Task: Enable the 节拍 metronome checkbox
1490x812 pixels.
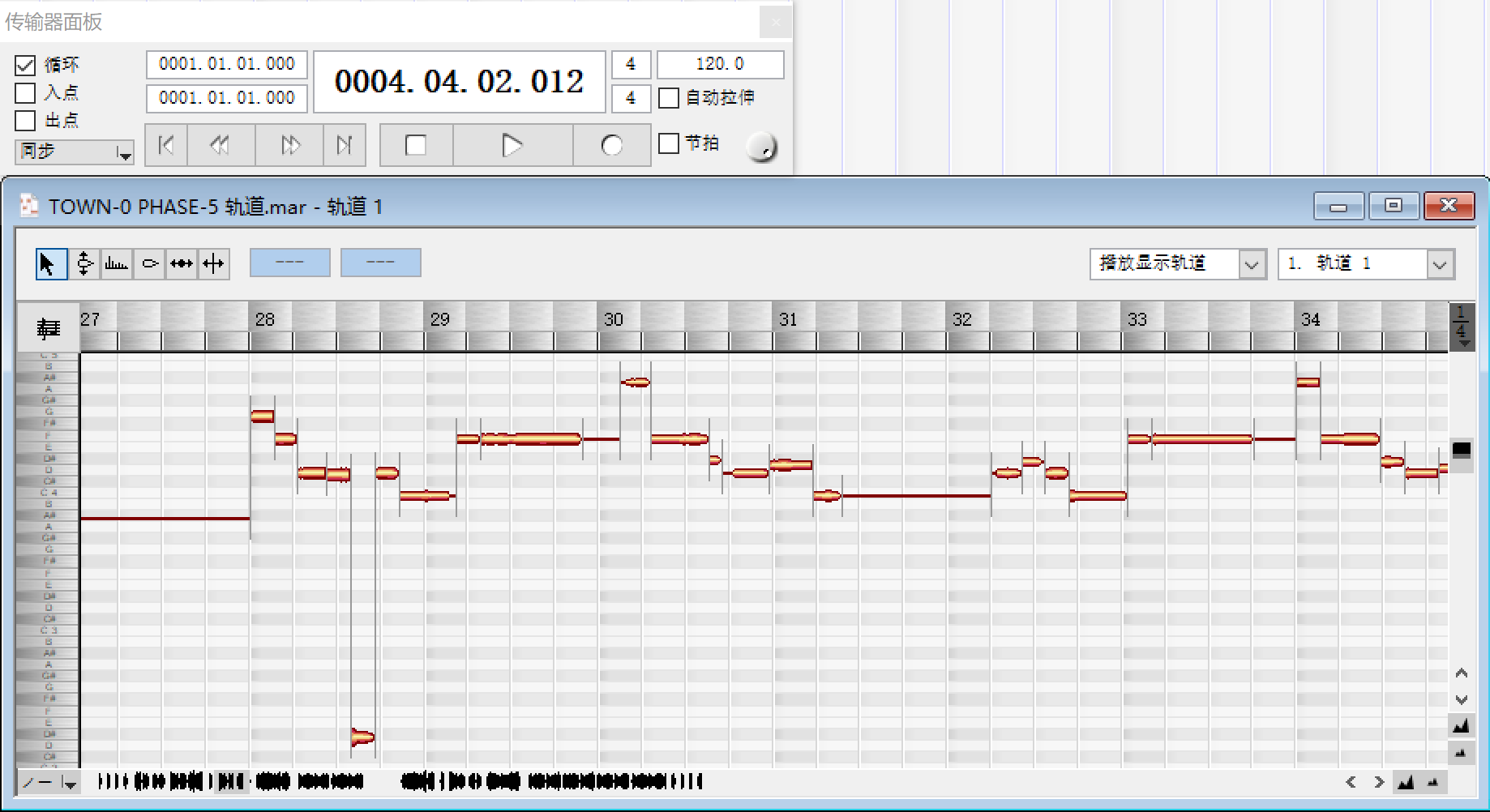Action: pos(669,143)
